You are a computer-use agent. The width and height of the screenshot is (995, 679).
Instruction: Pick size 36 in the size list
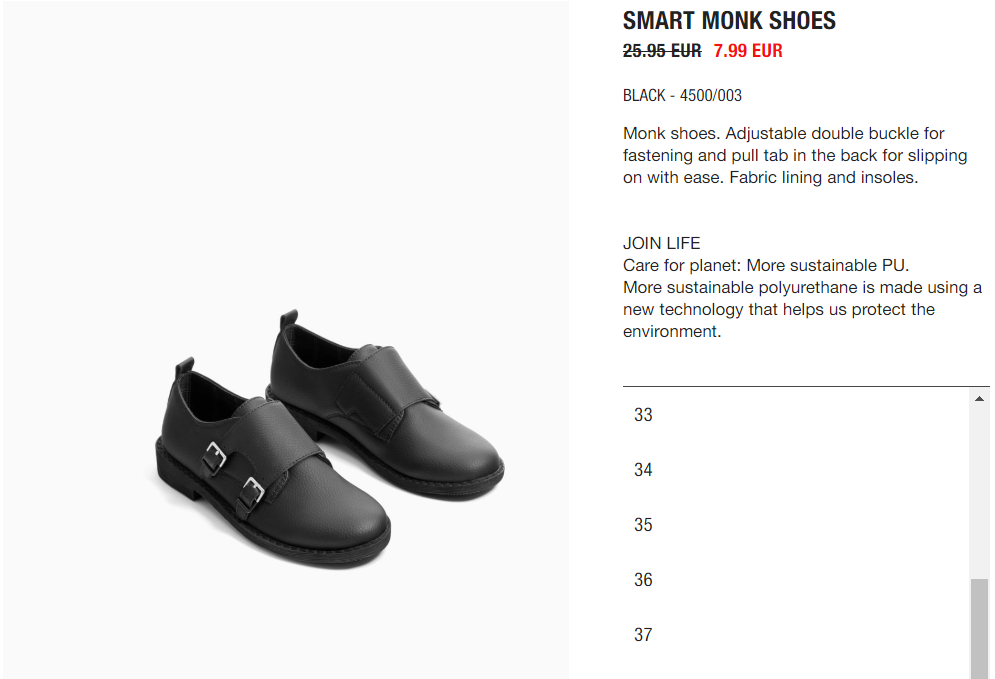796,580
